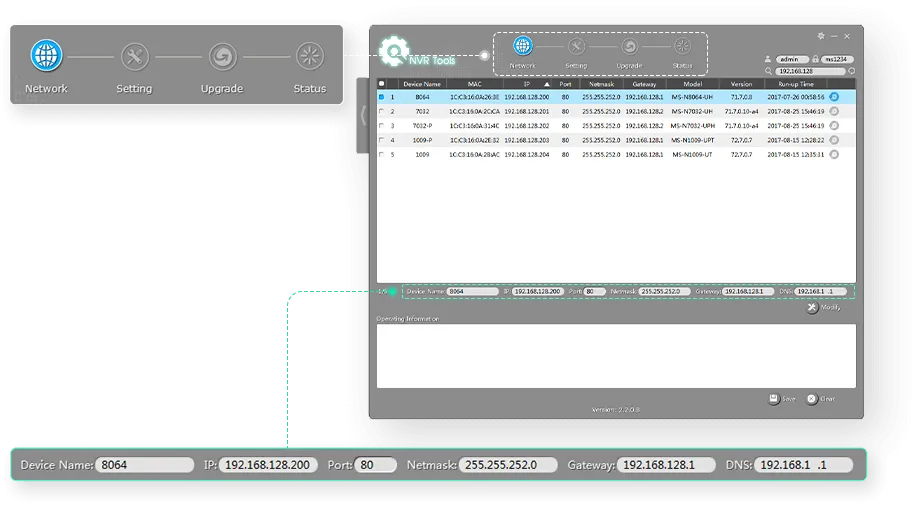Image resolution: width=917 pixels, height=505 pixels.
Task: Toggle the sort arrow on the IP column
Action: click(x=547, y=84)
